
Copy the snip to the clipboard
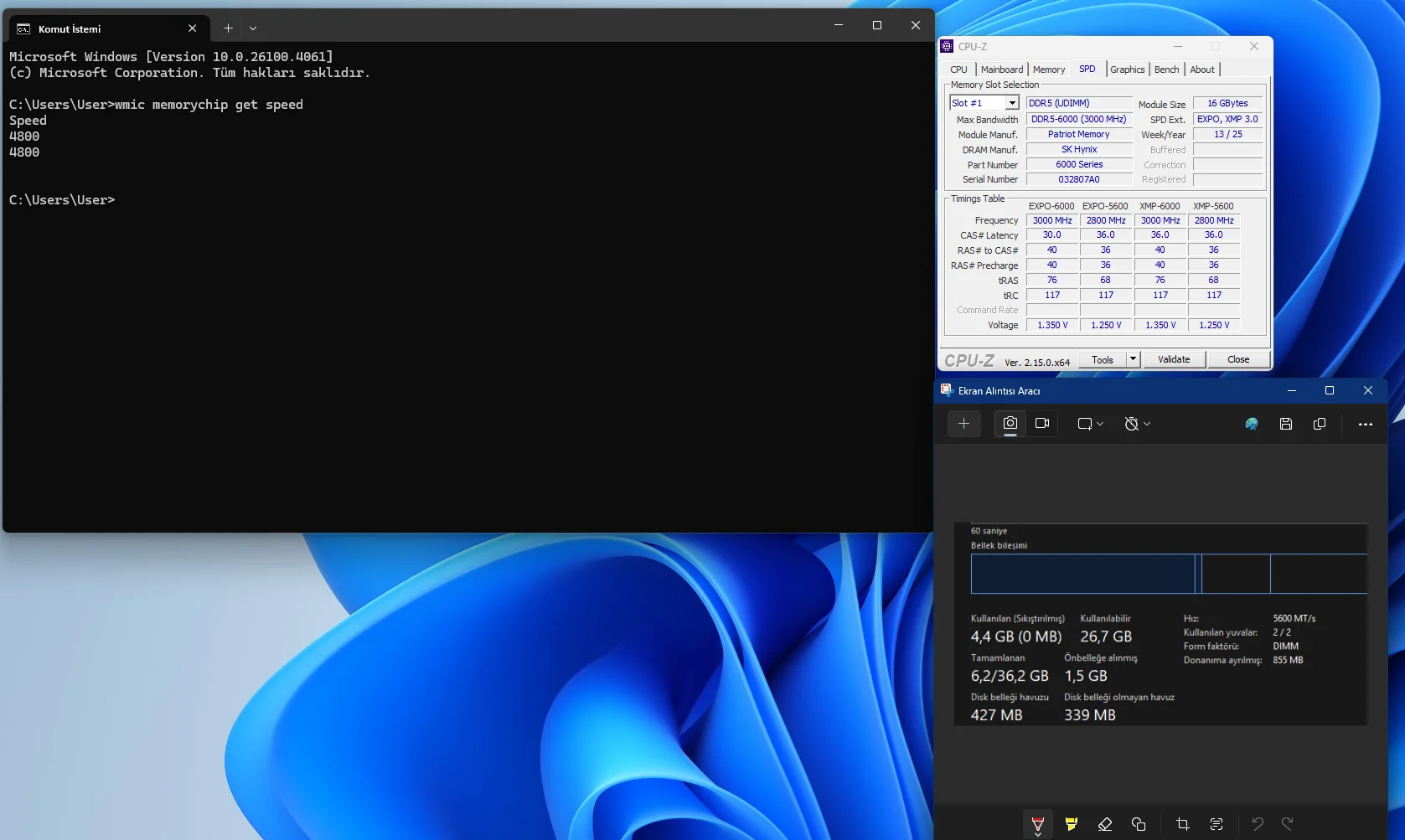coord(1320,424)
